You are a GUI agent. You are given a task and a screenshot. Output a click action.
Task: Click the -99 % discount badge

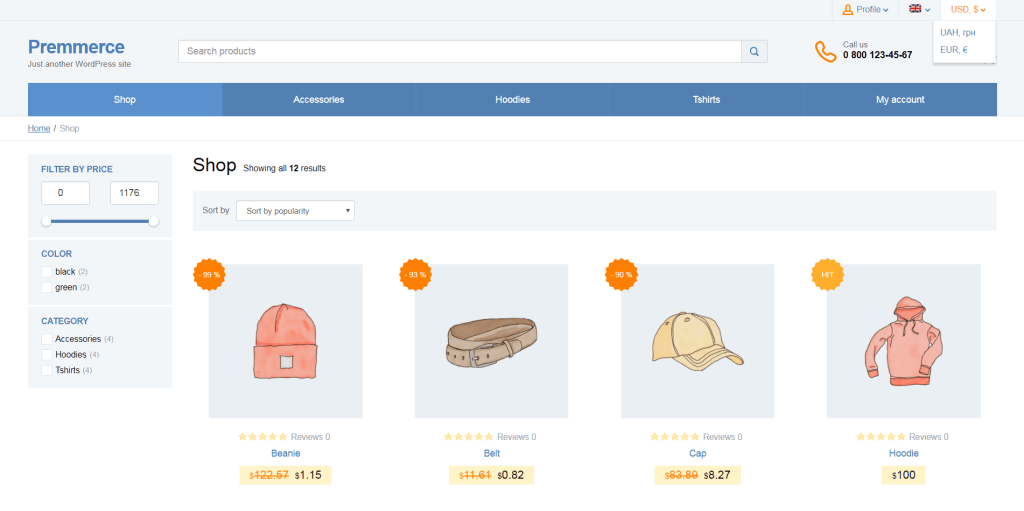click(210, 275)
